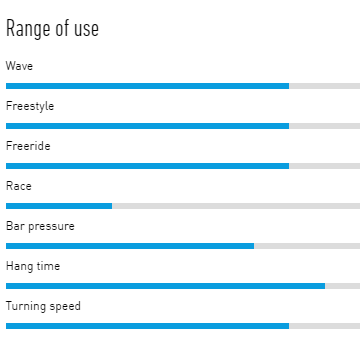Click the Wave label
The width and height of the screenshot is (363, 363).
click(19, 66)
